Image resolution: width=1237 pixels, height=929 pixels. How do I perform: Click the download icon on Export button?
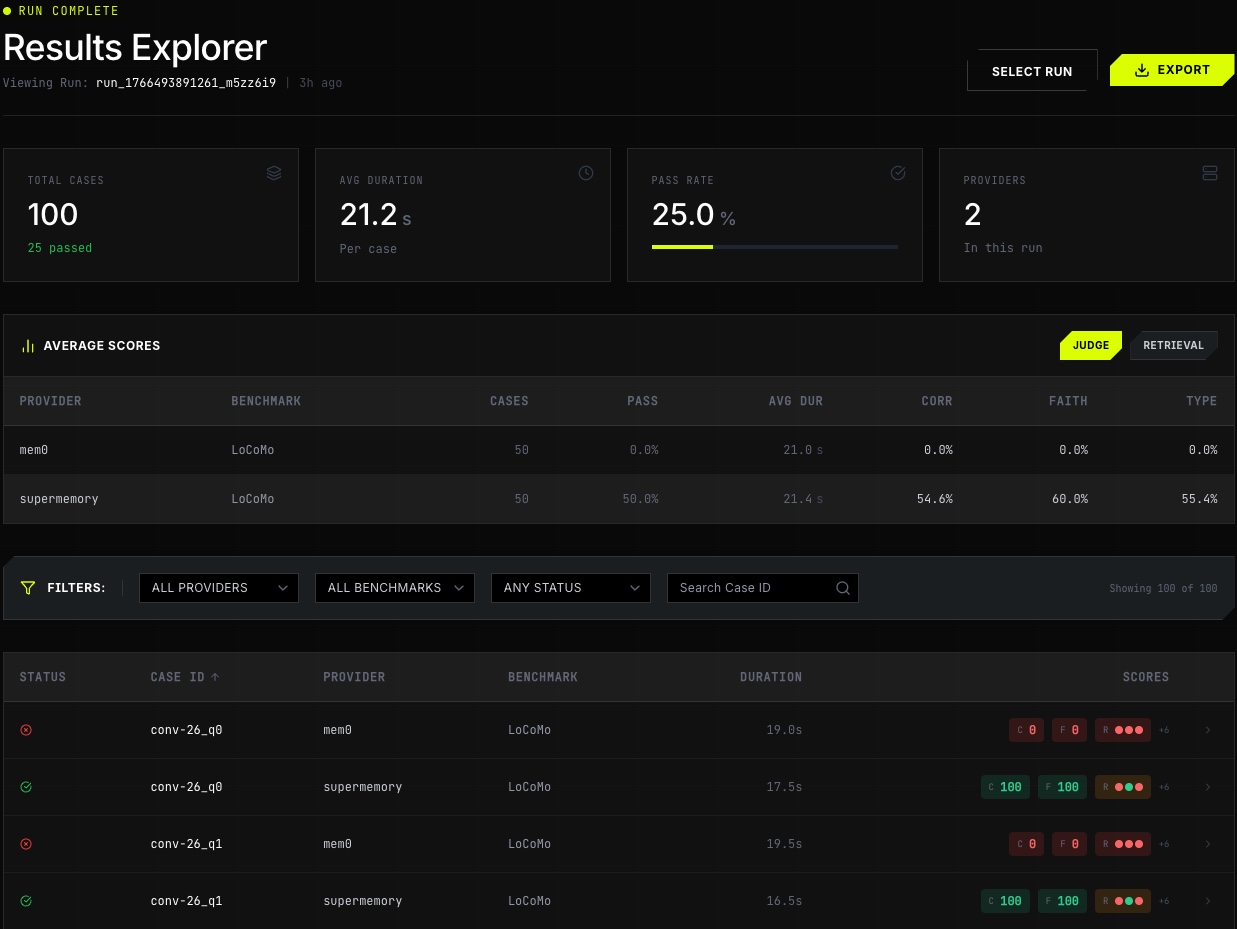(x=1142, y=70)
